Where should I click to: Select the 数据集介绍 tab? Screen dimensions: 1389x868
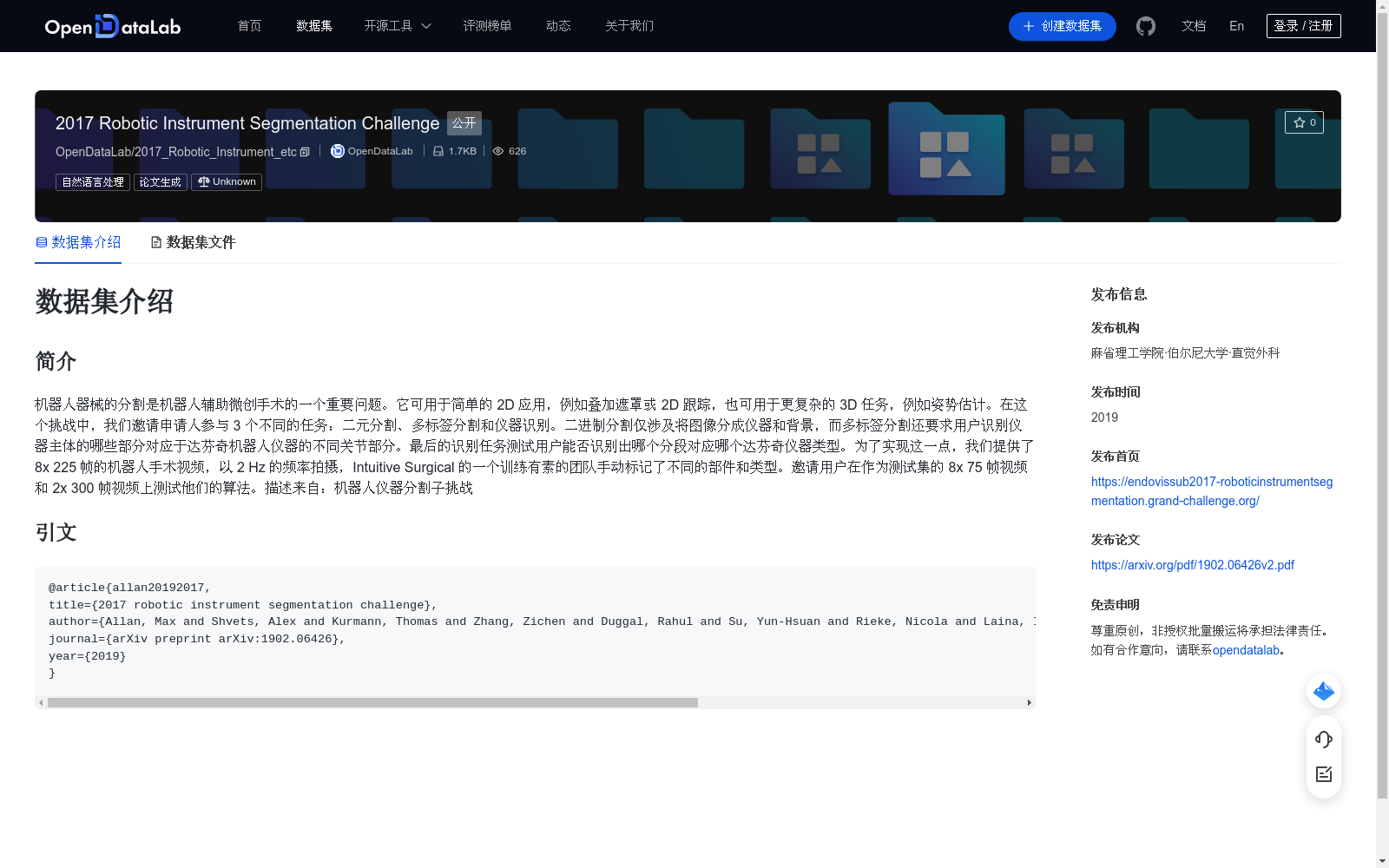[78, 242]
